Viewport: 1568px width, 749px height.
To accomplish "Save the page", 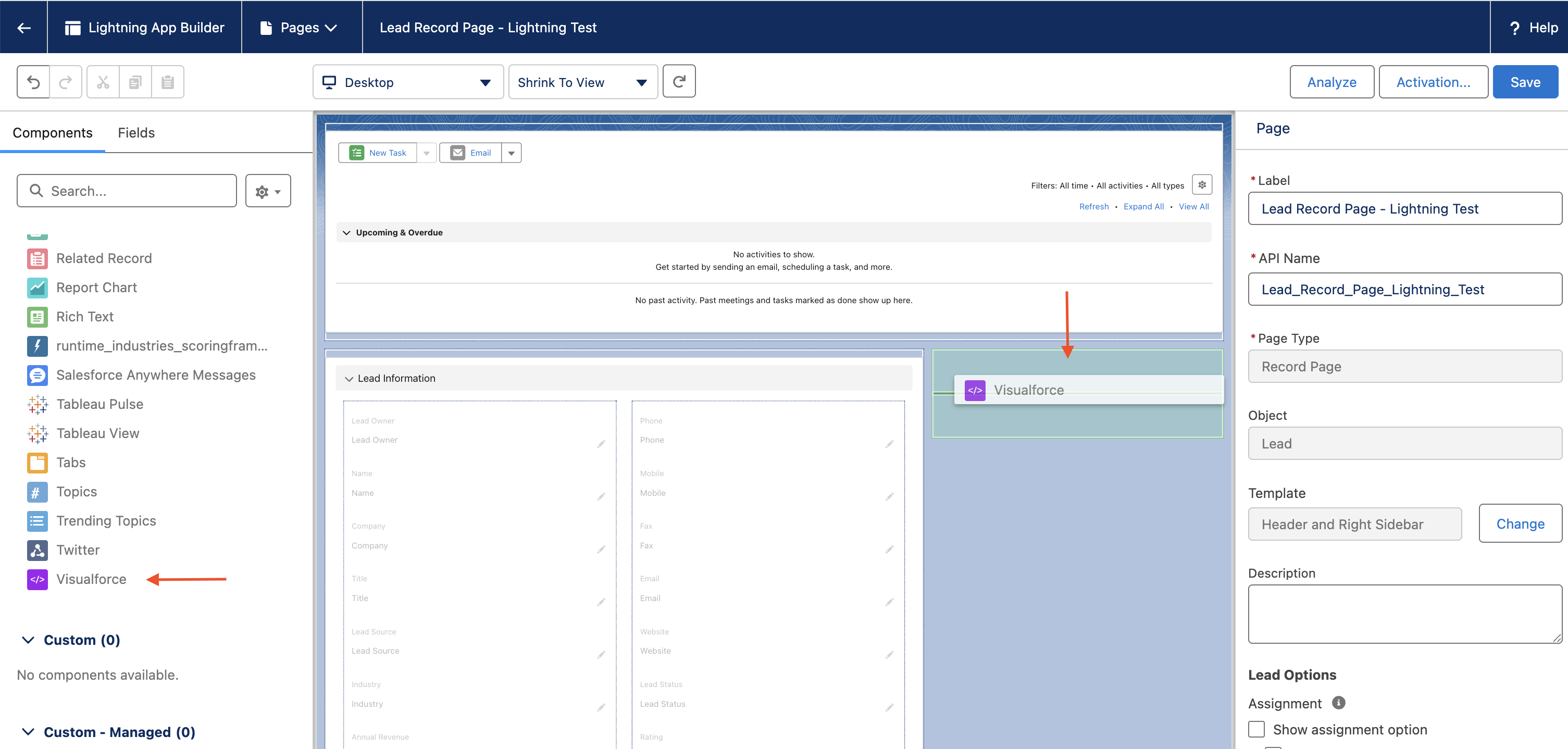I will [x=1525, y=82].
